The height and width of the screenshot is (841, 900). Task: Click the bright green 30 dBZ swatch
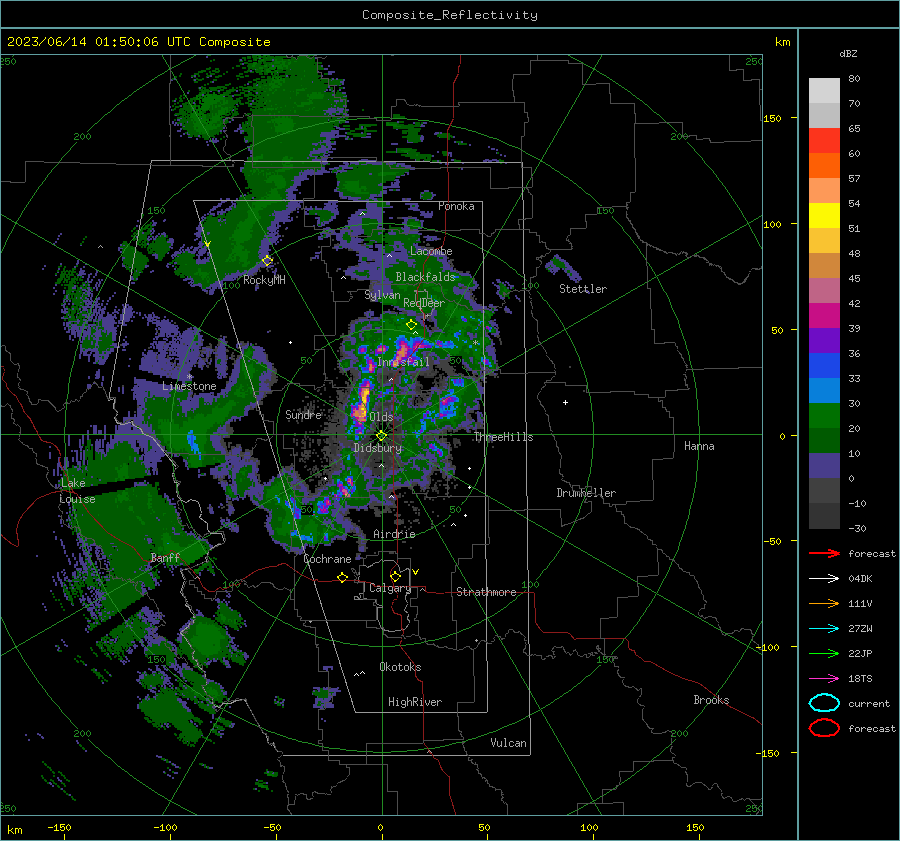[824, 415]
